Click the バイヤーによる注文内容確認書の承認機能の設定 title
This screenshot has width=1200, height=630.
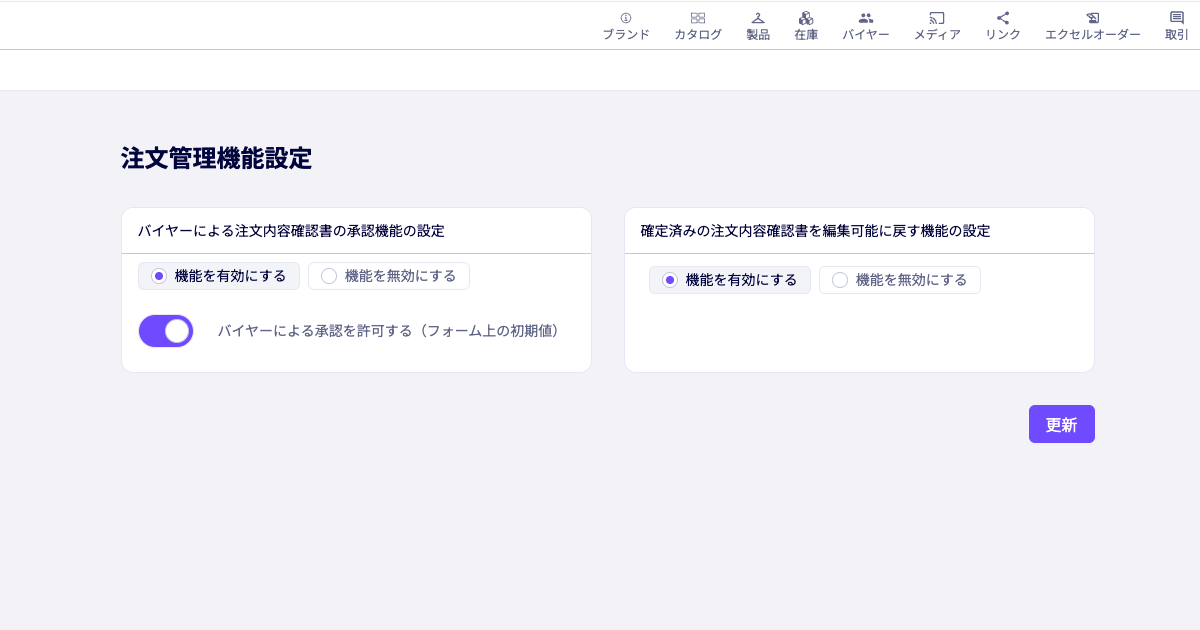(291, 231)
